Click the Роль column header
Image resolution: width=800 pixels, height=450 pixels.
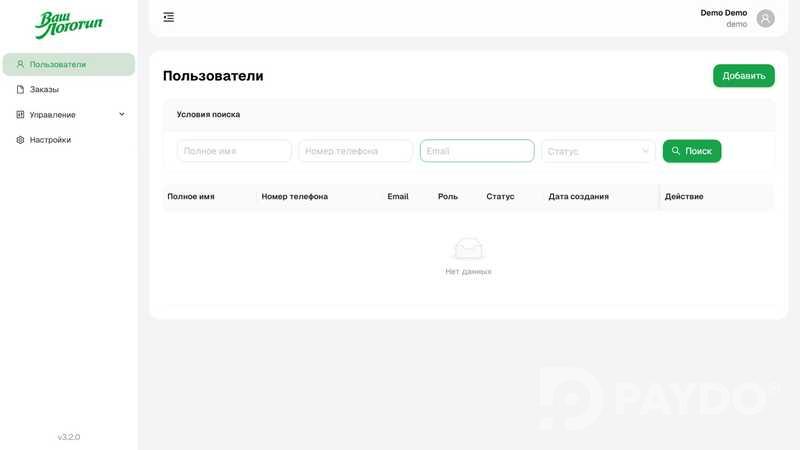448,196
